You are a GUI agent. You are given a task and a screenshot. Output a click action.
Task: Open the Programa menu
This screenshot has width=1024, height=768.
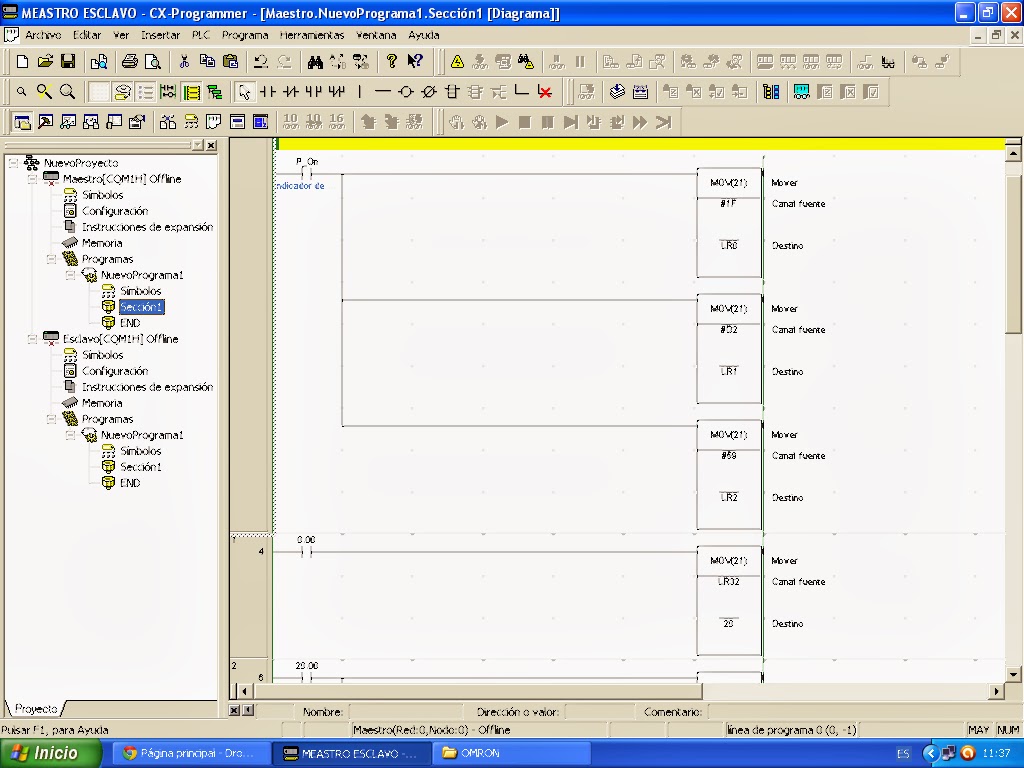coord(245,35)
